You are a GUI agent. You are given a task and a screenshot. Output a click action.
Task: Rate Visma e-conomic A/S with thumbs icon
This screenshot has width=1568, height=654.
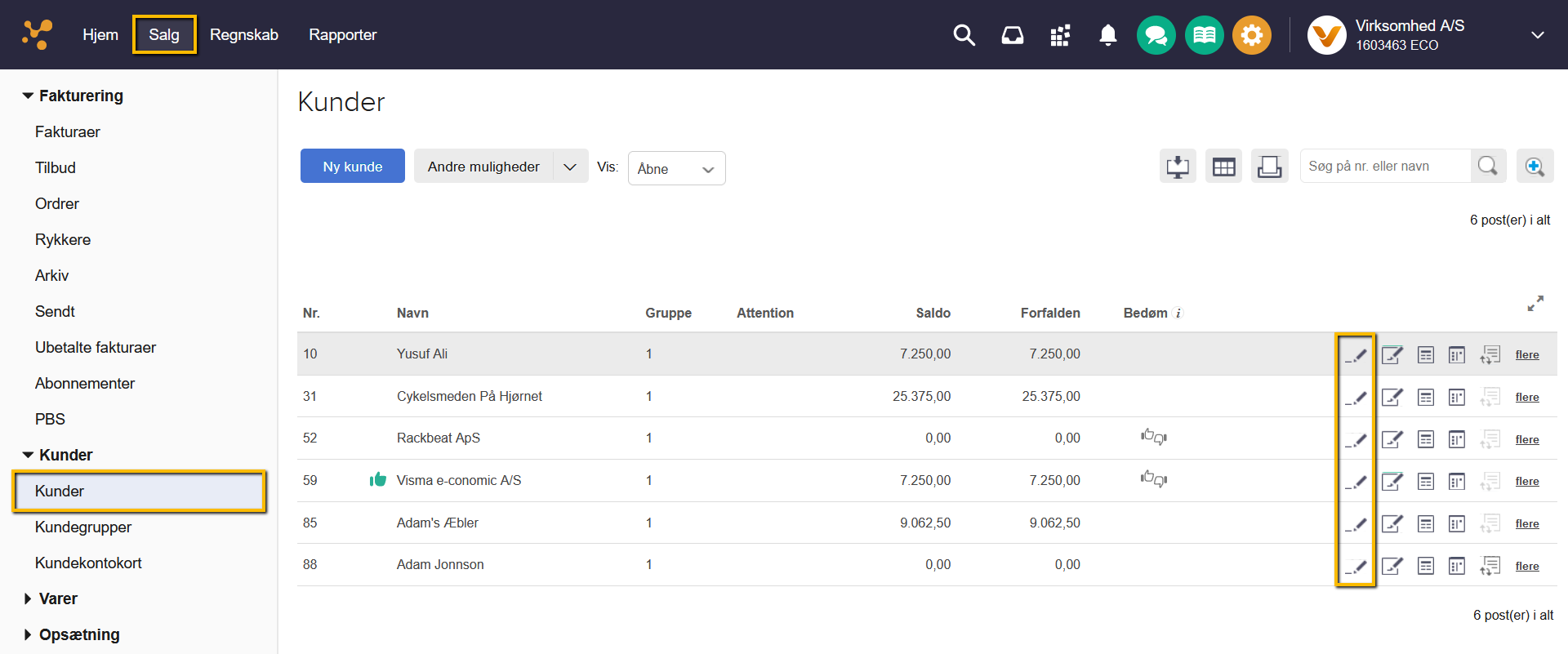click(1153, 479)
